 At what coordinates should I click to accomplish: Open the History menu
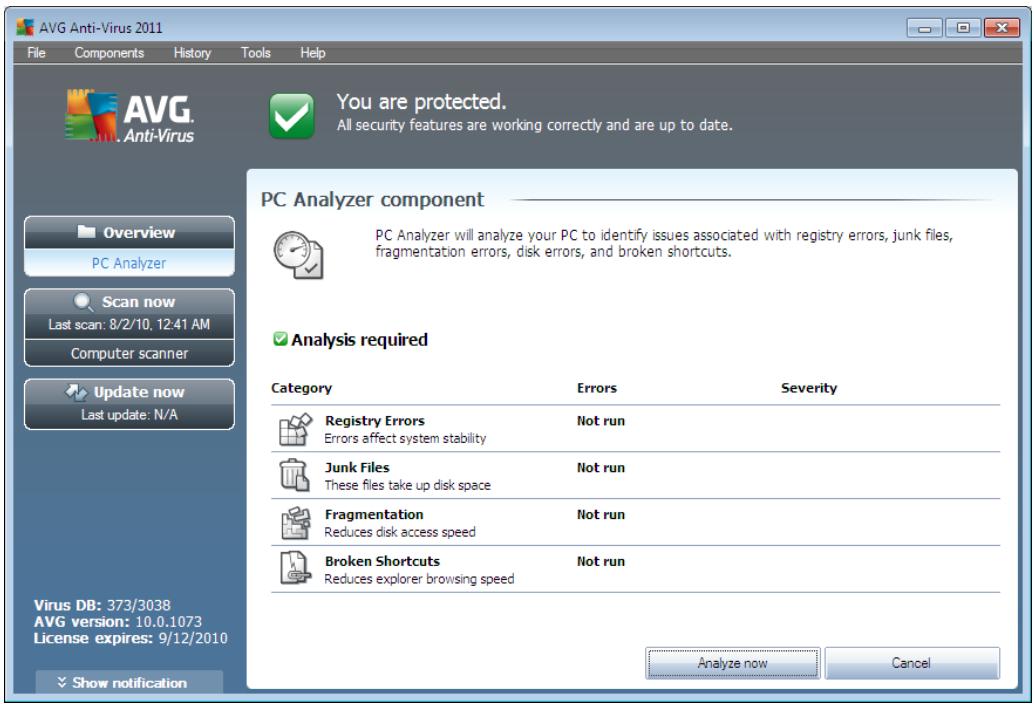[192, 53]
